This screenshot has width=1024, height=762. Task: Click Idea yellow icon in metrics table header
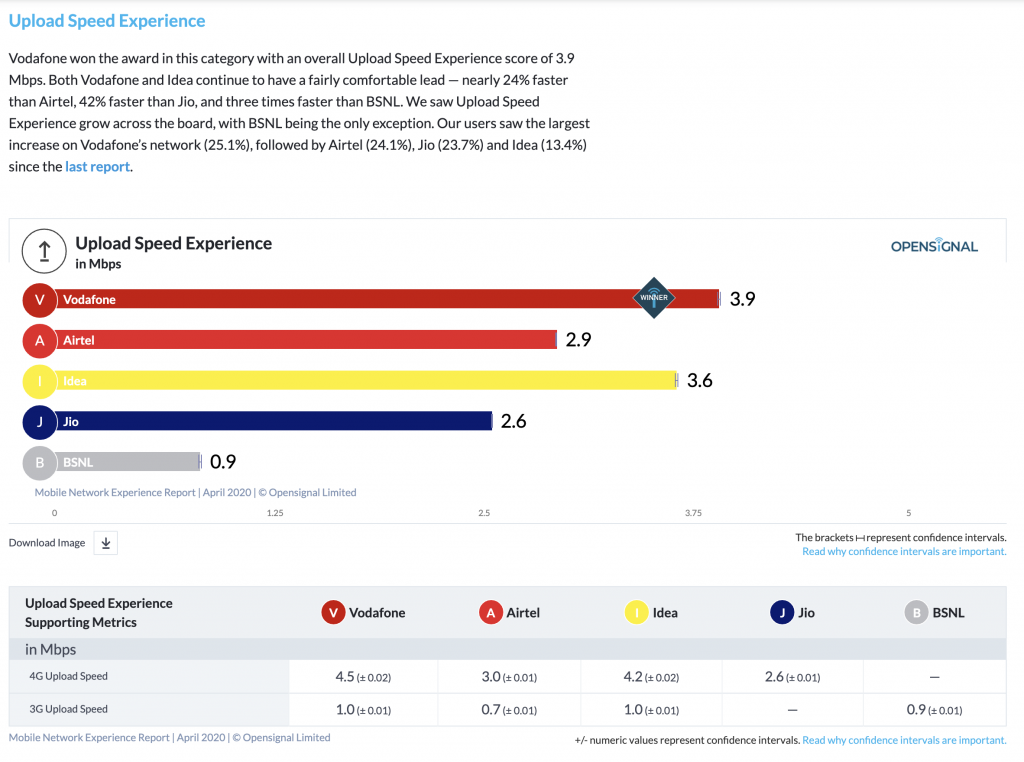636,612
